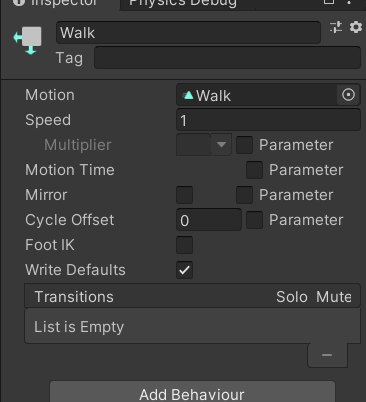
Task: Toggle the Write Defaults checkbox
Action: click(x=184, y=270)
